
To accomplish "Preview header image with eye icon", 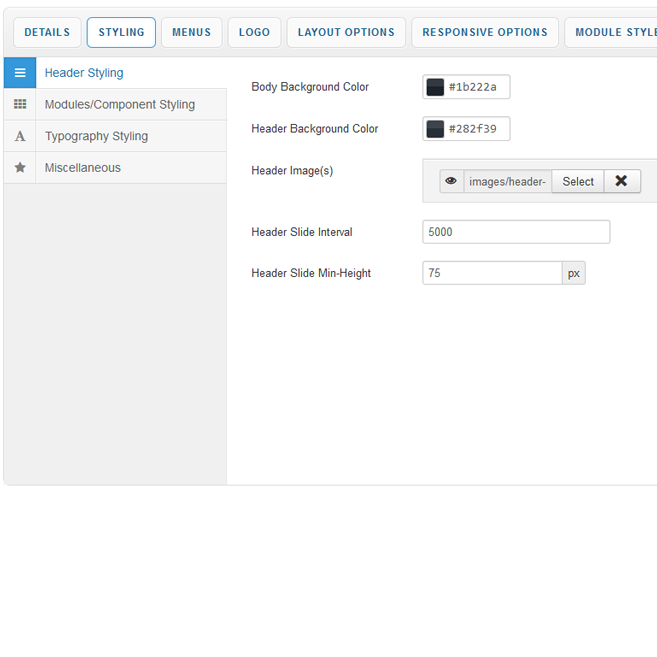I will pyautogui.click(x=451, y=181).
